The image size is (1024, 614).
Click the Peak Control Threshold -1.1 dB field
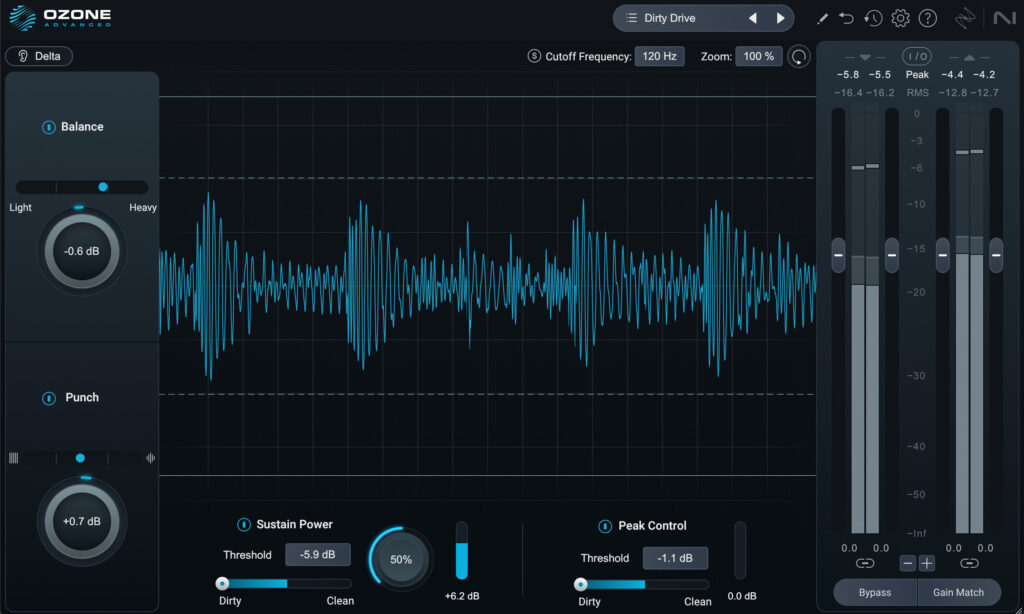(x=675, y=558)
